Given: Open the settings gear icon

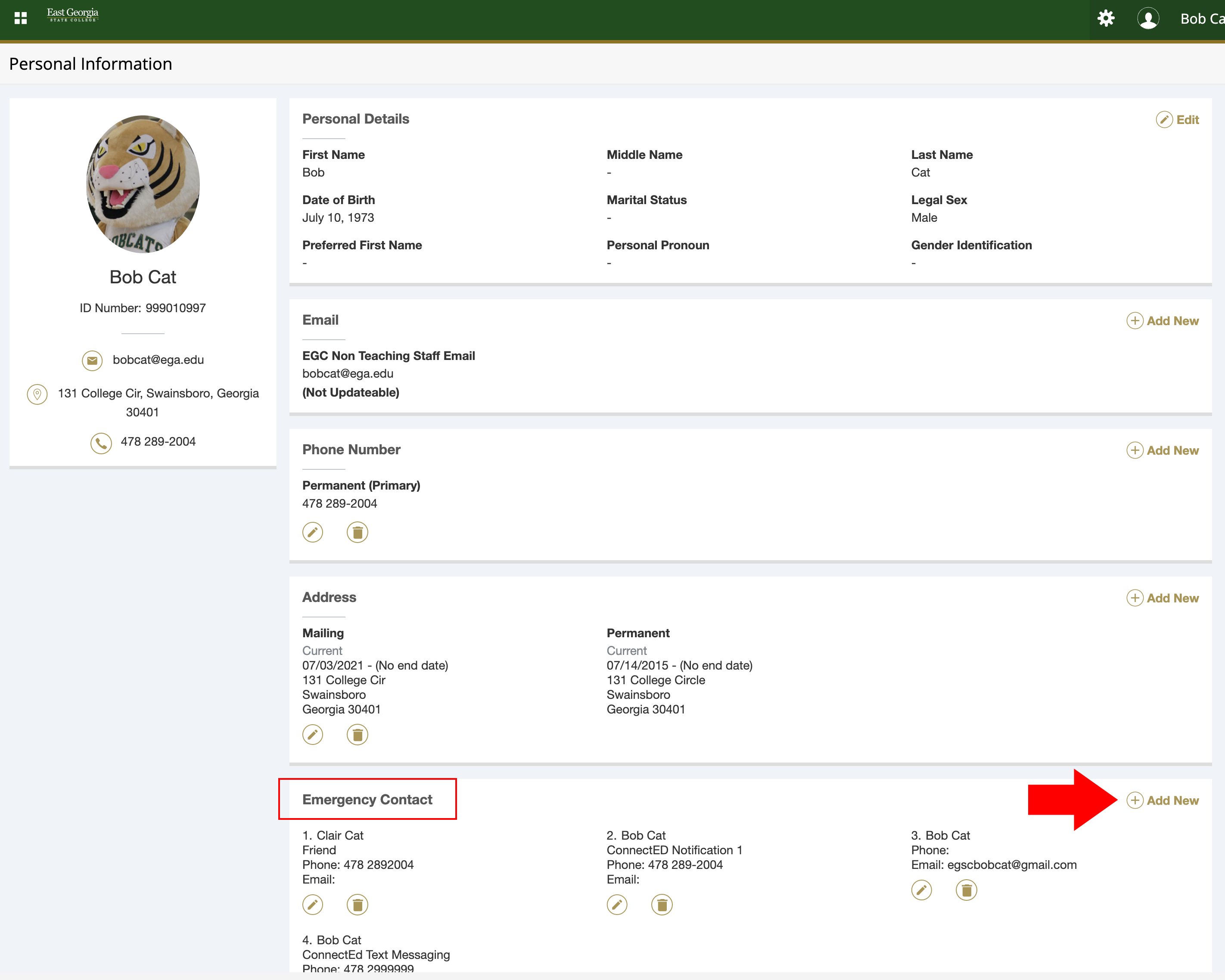Looking at the screenshot, I should point(1105,18).
